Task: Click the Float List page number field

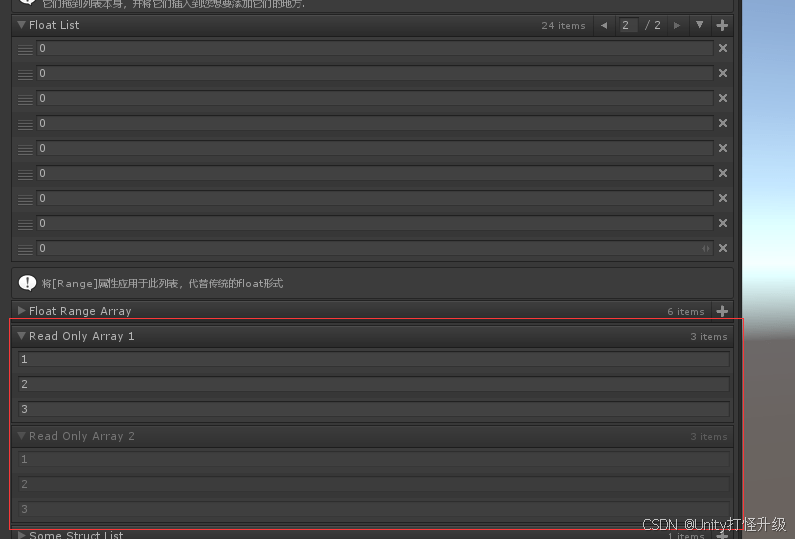Action: coord(629,25)
